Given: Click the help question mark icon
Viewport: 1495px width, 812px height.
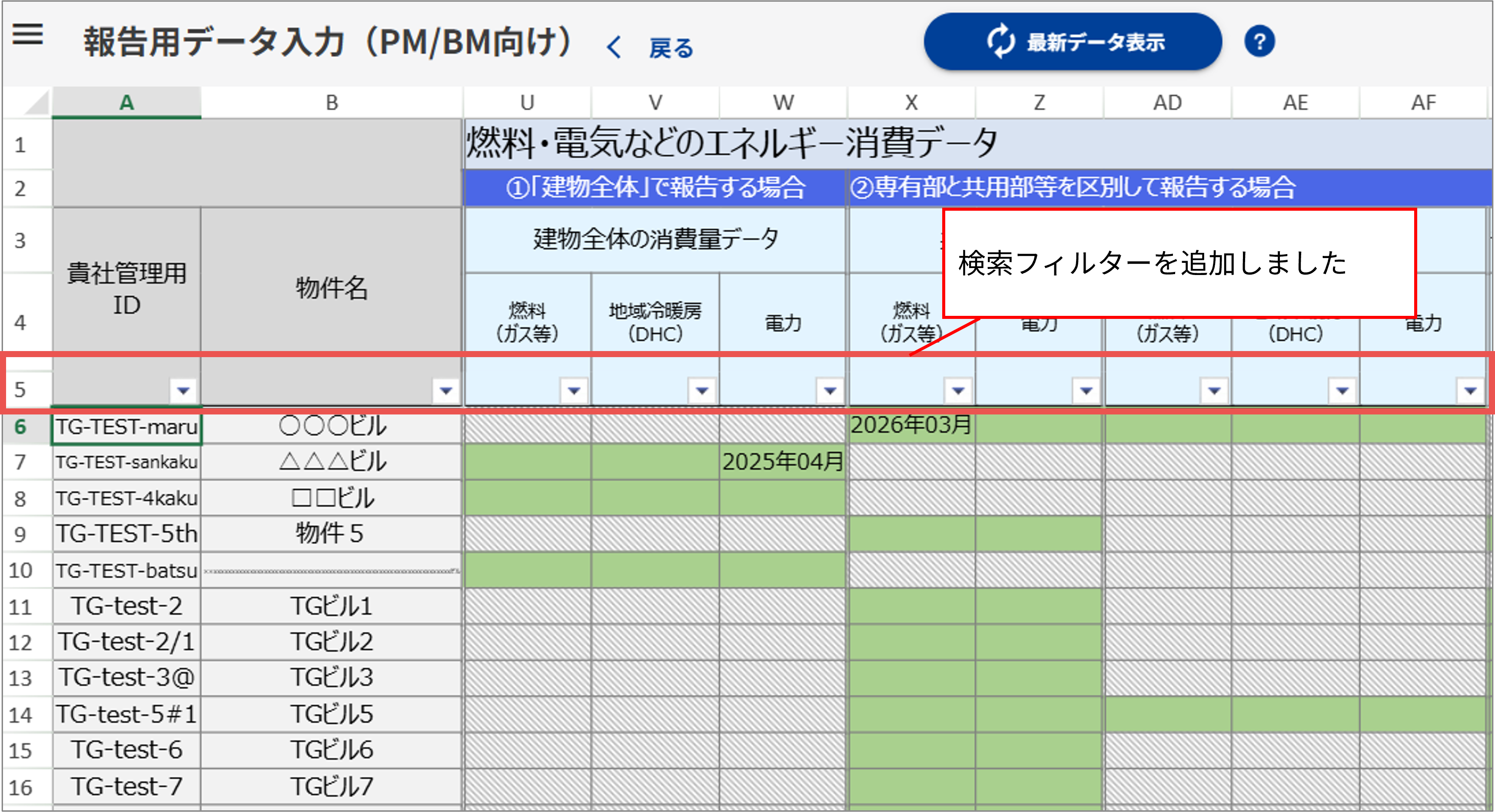Looking at the screenshot, I should 1259,42.
